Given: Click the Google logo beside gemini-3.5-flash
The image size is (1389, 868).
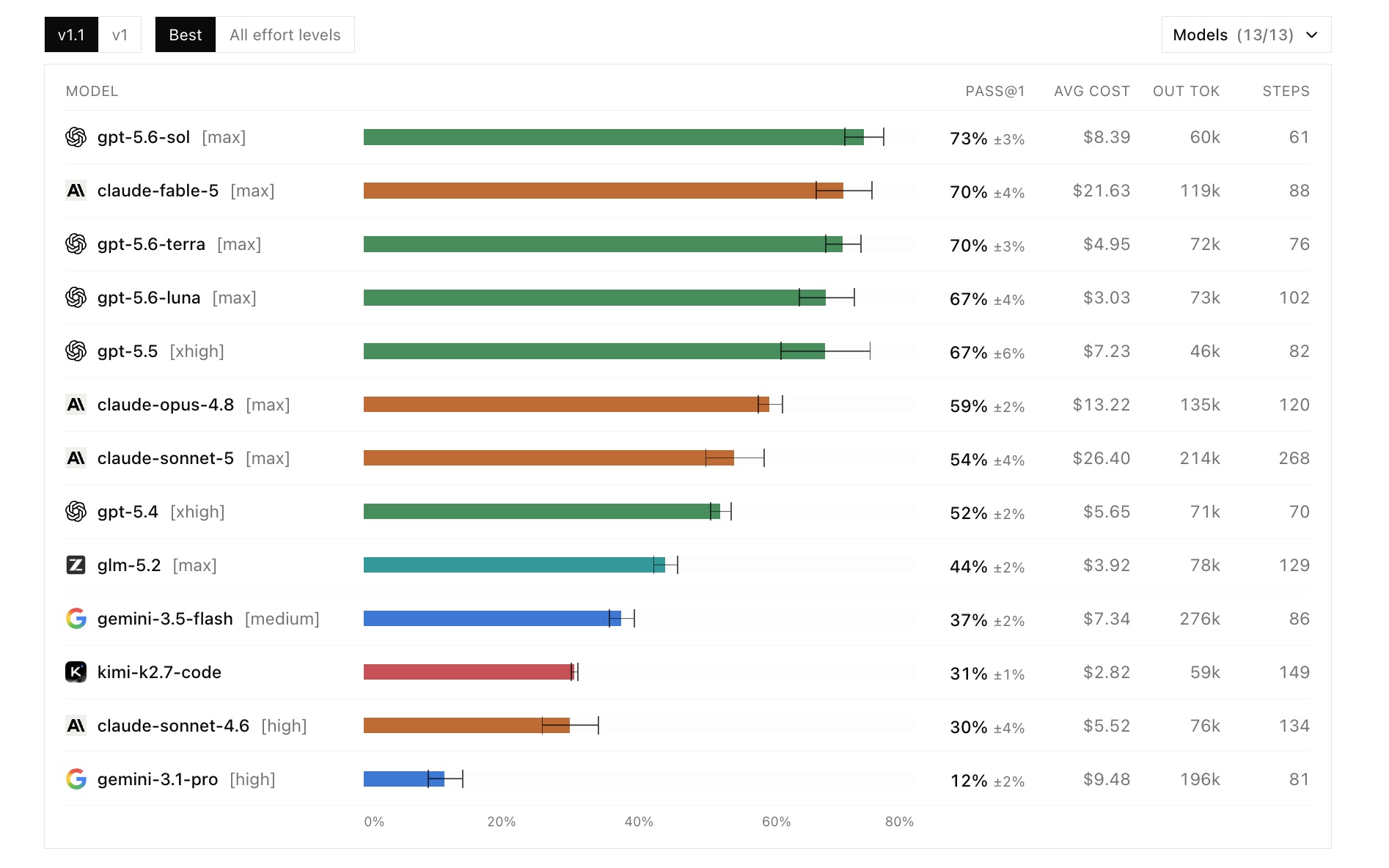Looking at the screenshot, I should pyautogui.click(x=76, y=619).
